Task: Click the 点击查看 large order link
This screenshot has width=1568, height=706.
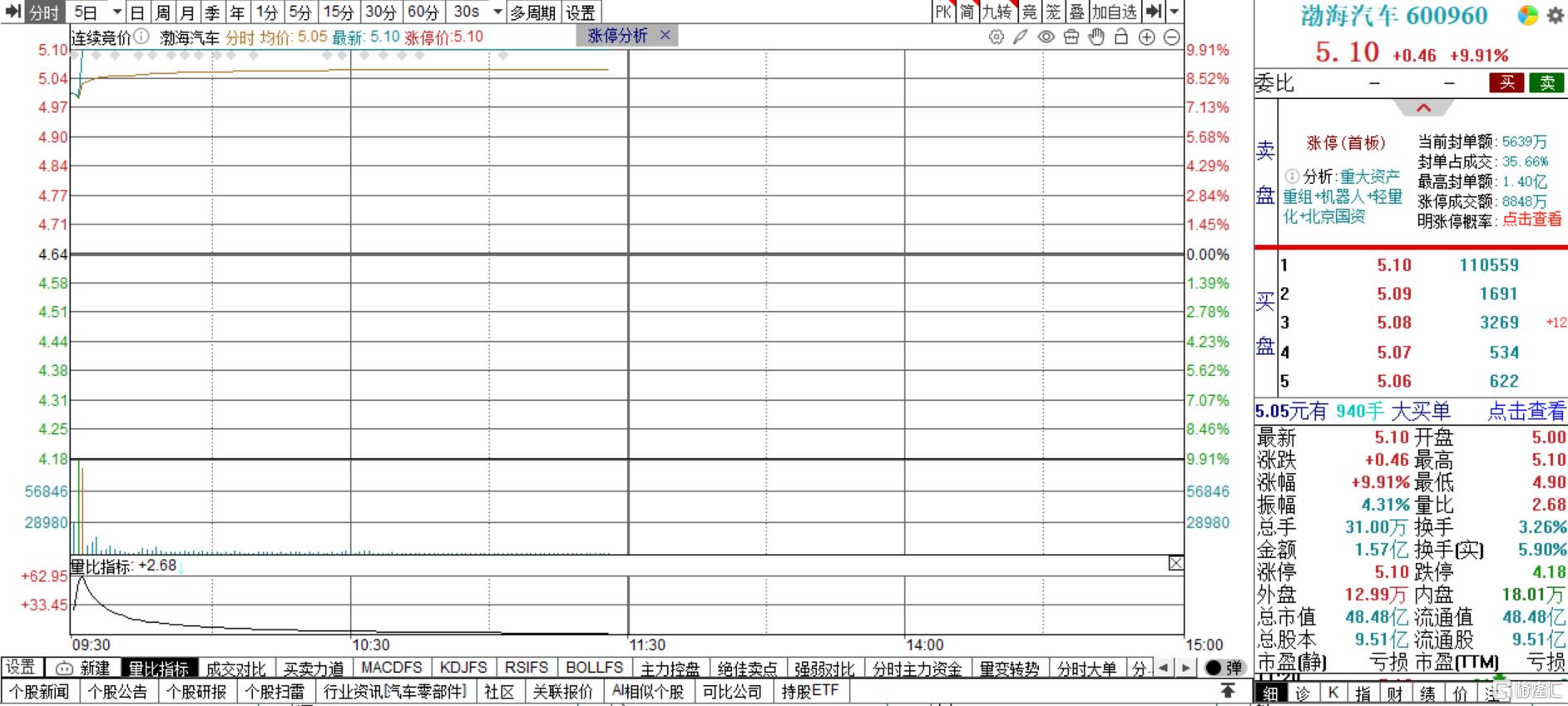Action: (1526, 411)
